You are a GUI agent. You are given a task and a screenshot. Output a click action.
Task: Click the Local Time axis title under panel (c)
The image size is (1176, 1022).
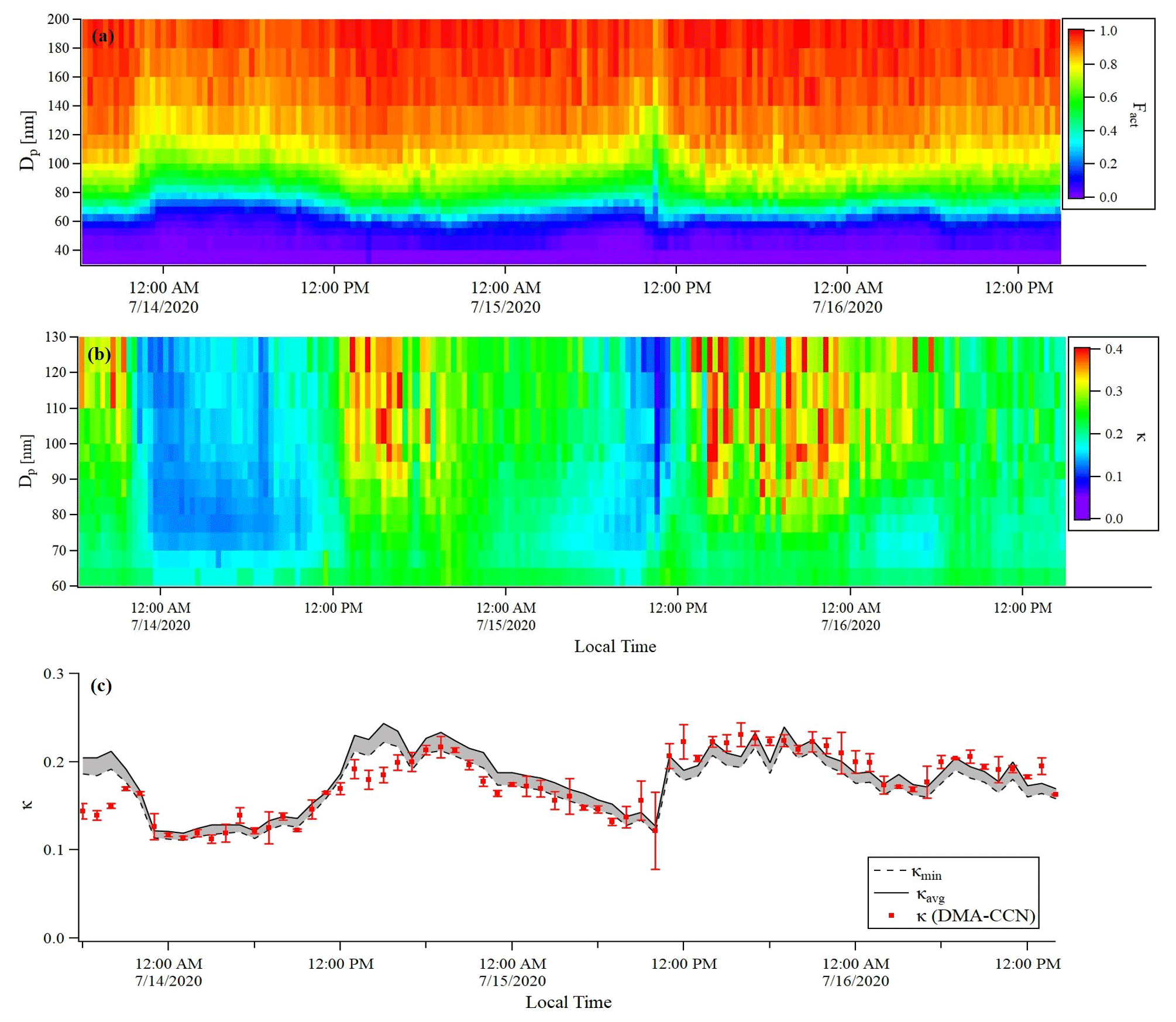point(568,1003)
